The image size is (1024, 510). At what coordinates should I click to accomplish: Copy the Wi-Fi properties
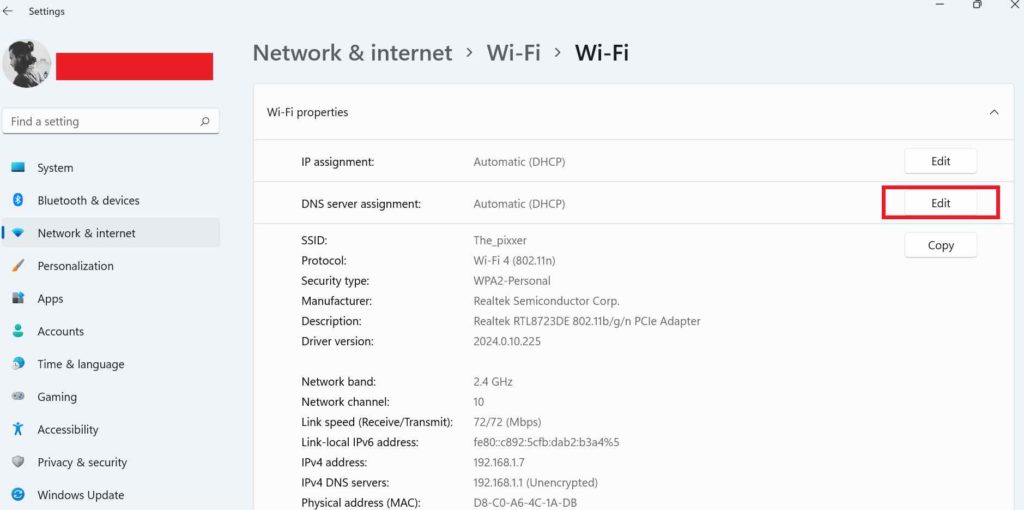pyautogui.click(x=940, y=246)
